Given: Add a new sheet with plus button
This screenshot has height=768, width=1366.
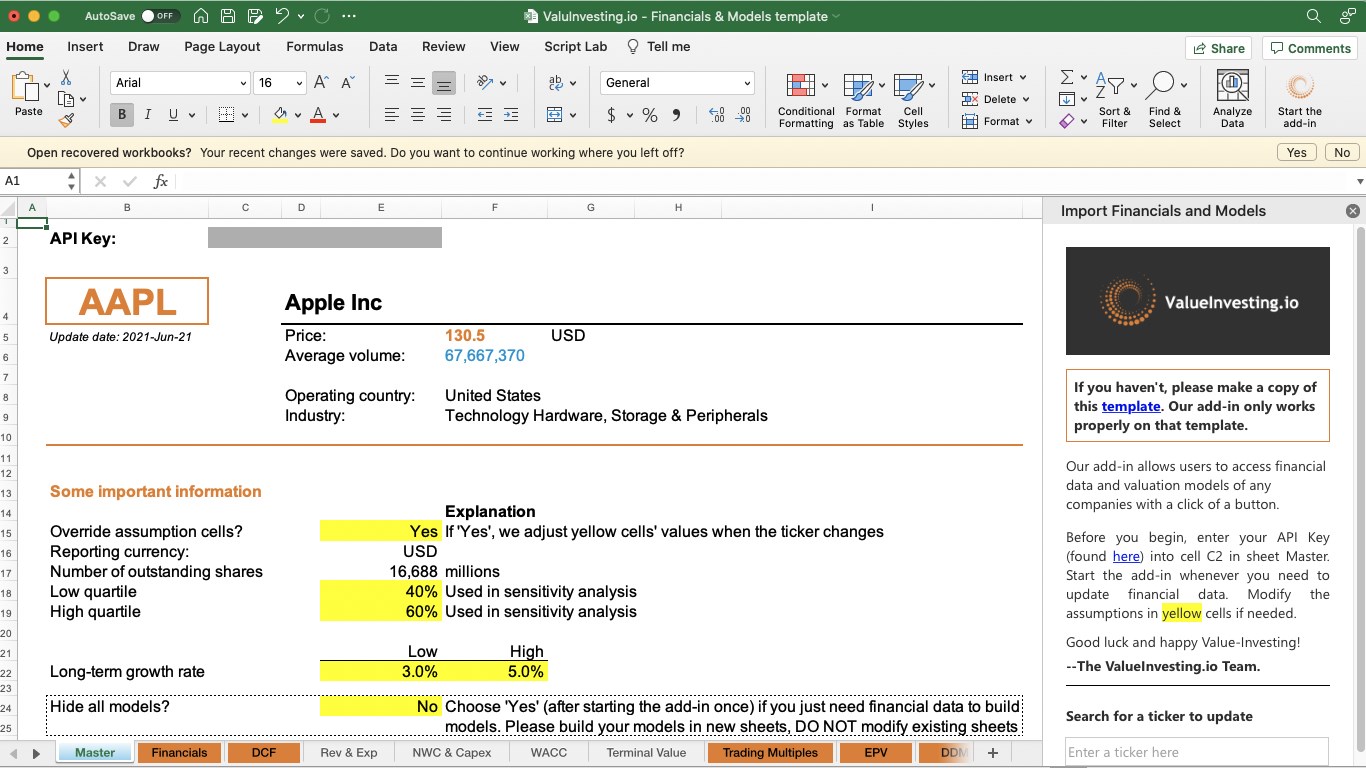Looking at the screenshot, I should (993, 752).
